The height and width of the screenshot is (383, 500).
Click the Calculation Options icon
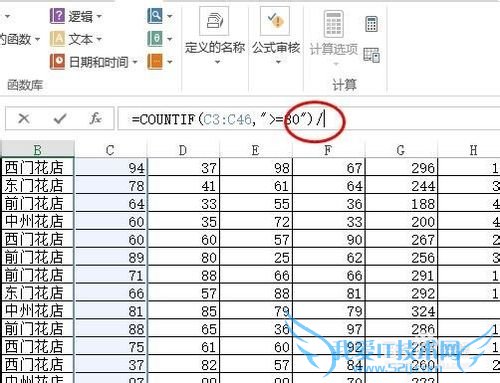tap(334, 24)
